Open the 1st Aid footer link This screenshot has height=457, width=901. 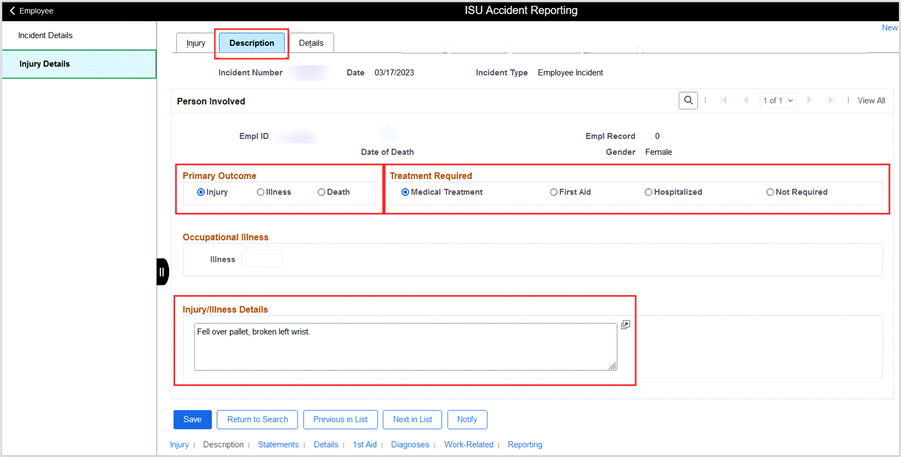pos(365,445)
